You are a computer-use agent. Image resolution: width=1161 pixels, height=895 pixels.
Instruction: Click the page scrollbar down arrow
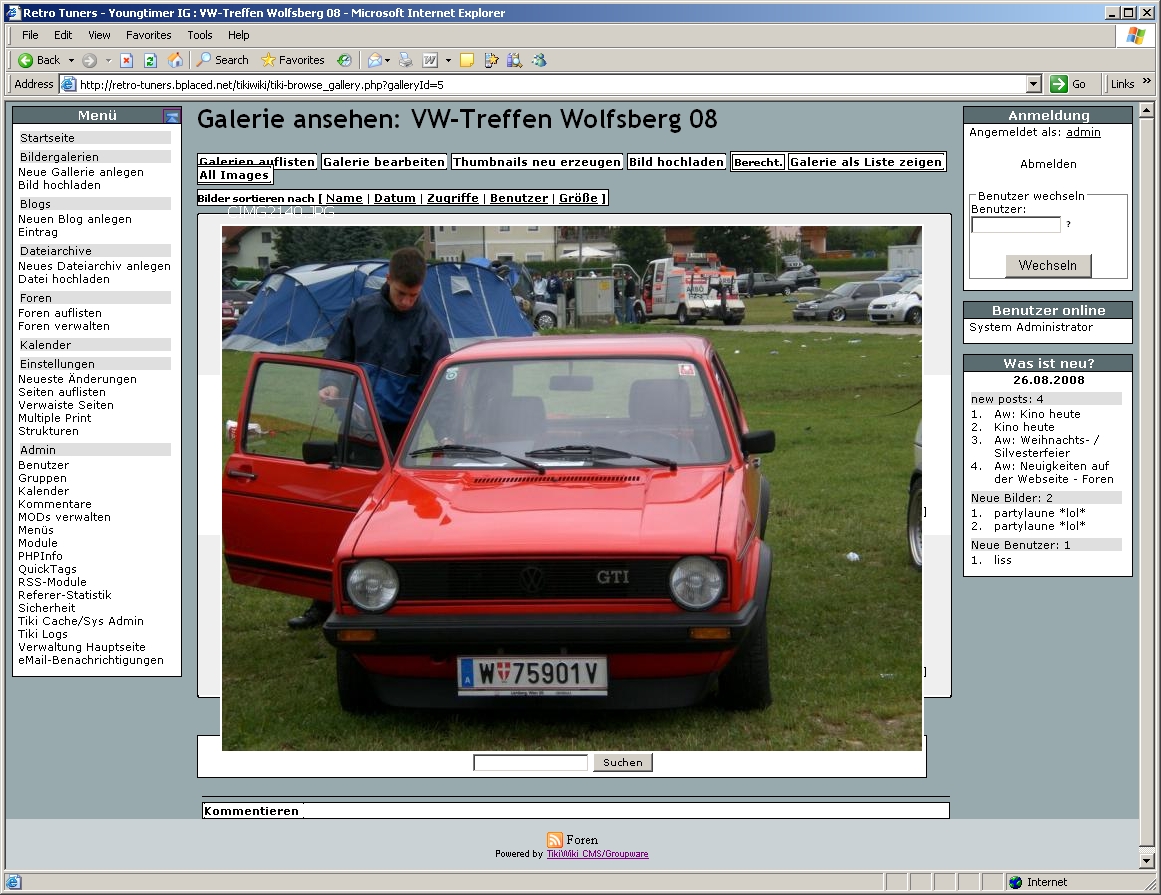click(1146, 861)
